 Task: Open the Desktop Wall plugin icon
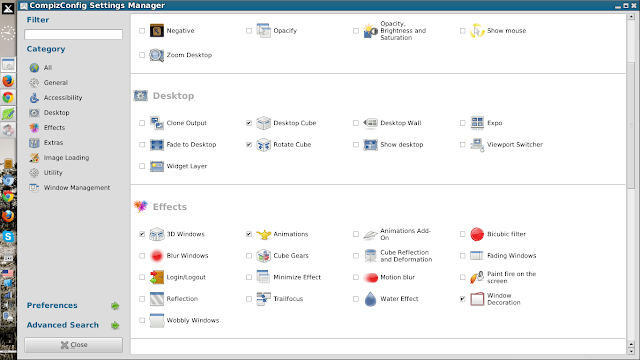370,123
